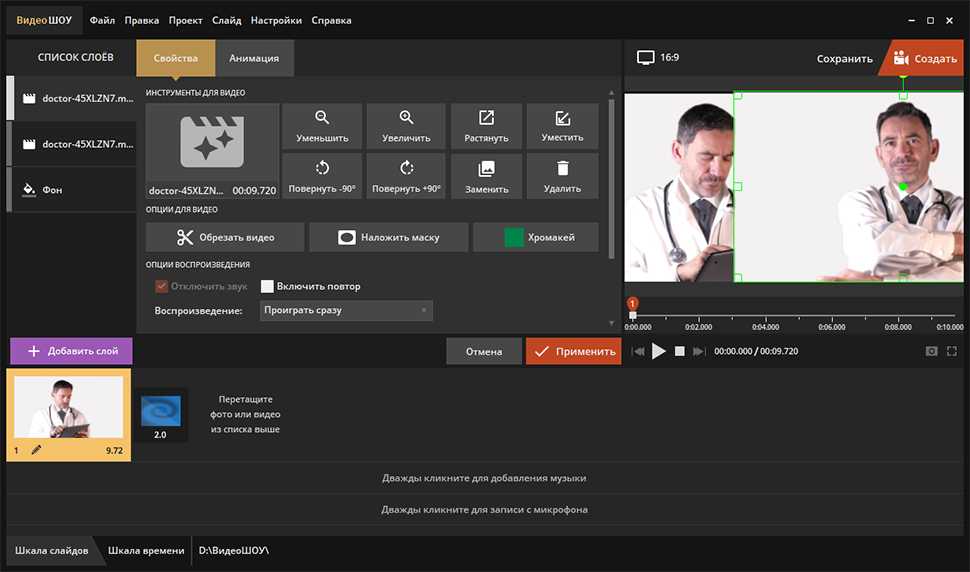Image resolution: width=970 pixels, height=572 pixels.
Task: Click the Увеличить zoom-in tool
Action: [x=406, y=126]
